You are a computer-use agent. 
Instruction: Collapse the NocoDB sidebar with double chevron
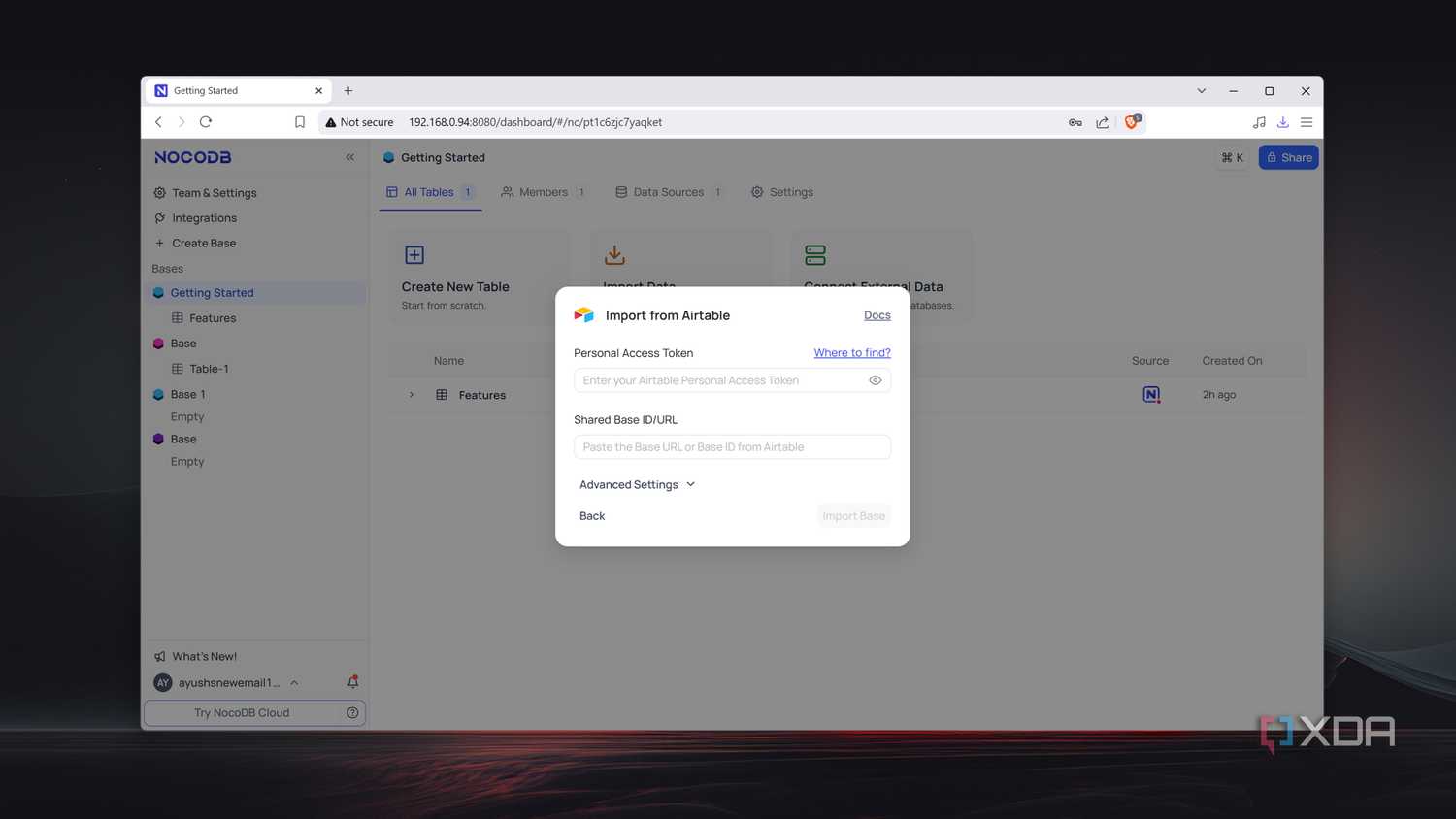pyautogui.click(x=349, y=157)
